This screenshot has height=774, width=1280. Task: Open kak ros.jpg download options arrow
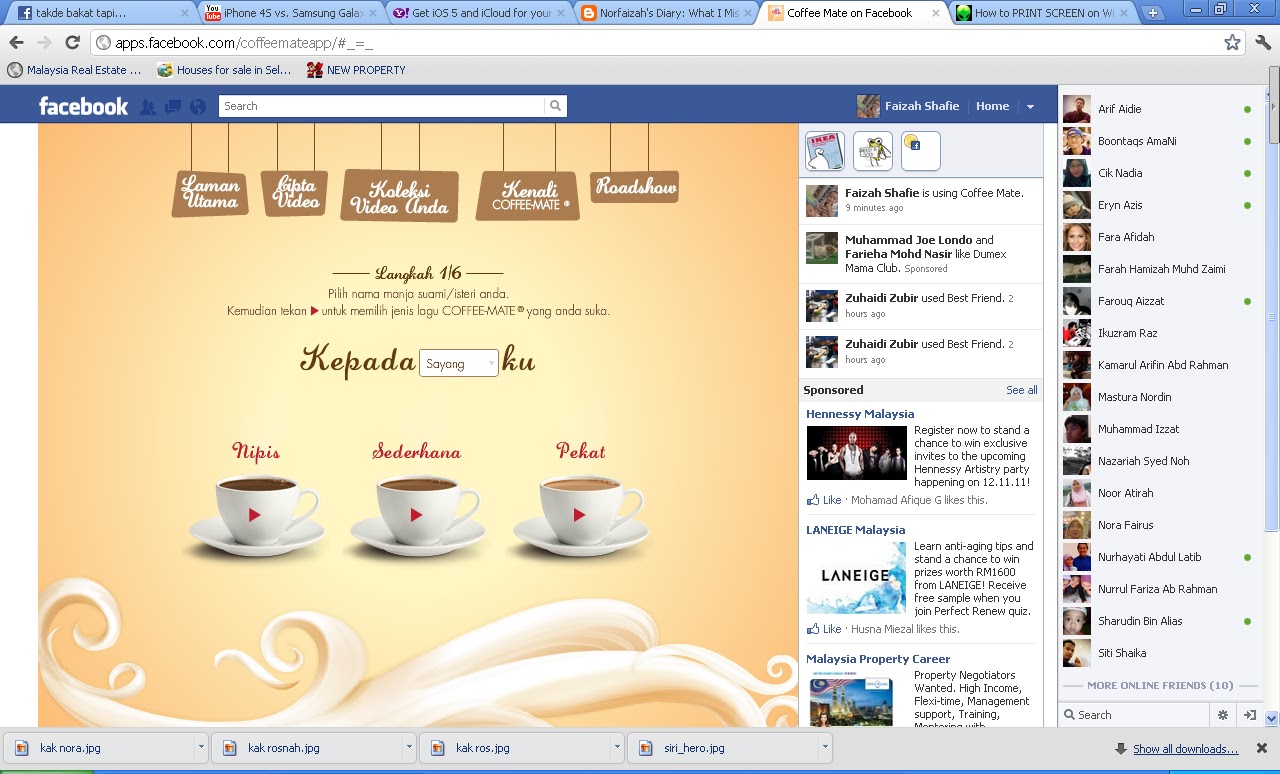pyautogui.click(x=617, y=747)
